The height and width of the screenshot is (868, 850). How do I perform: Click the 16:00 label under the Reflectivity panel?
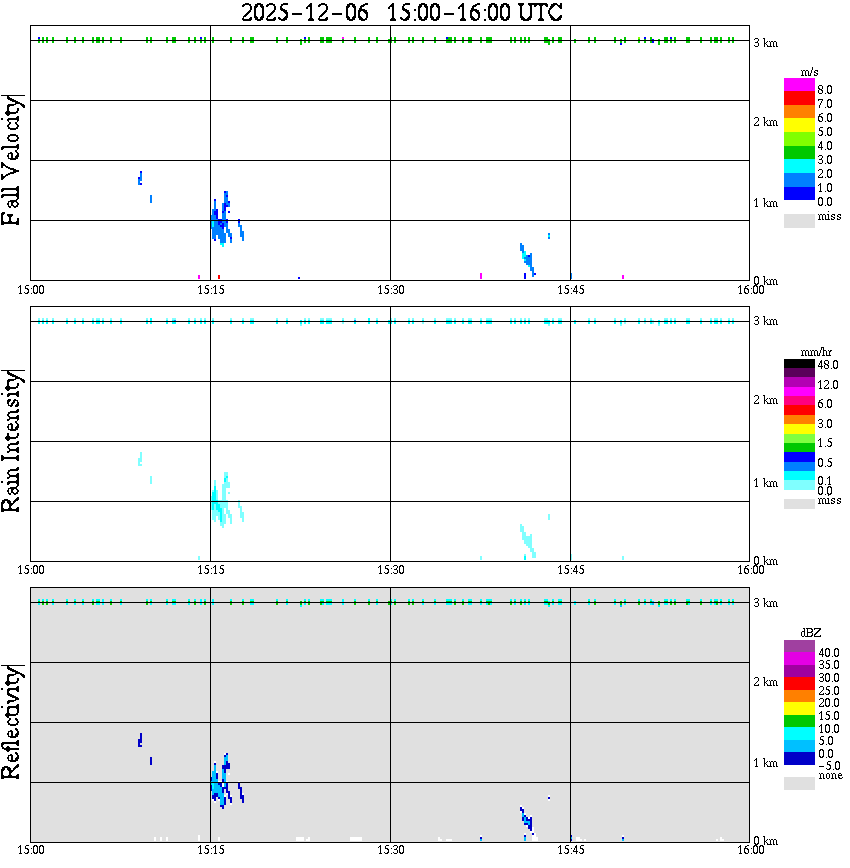tap(751, 850)
